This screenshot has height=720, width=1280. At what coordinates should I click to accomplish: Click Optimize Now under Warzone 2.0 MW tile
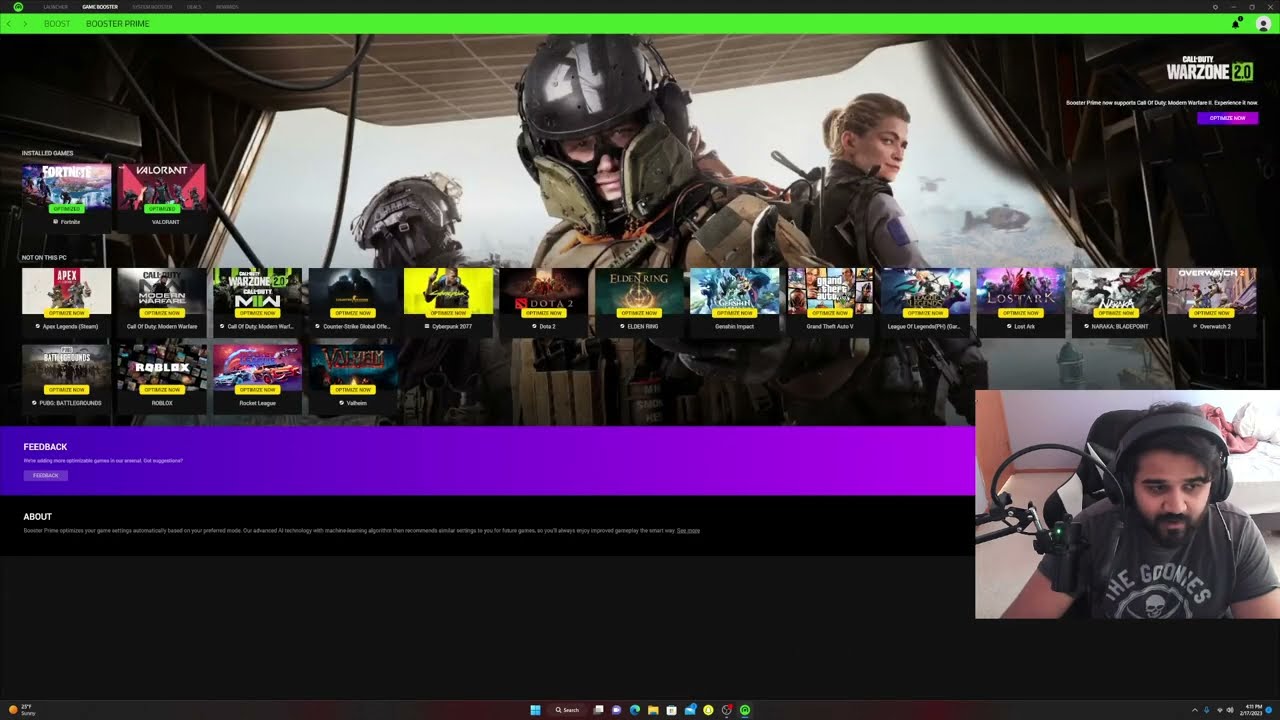coord(257,313)
